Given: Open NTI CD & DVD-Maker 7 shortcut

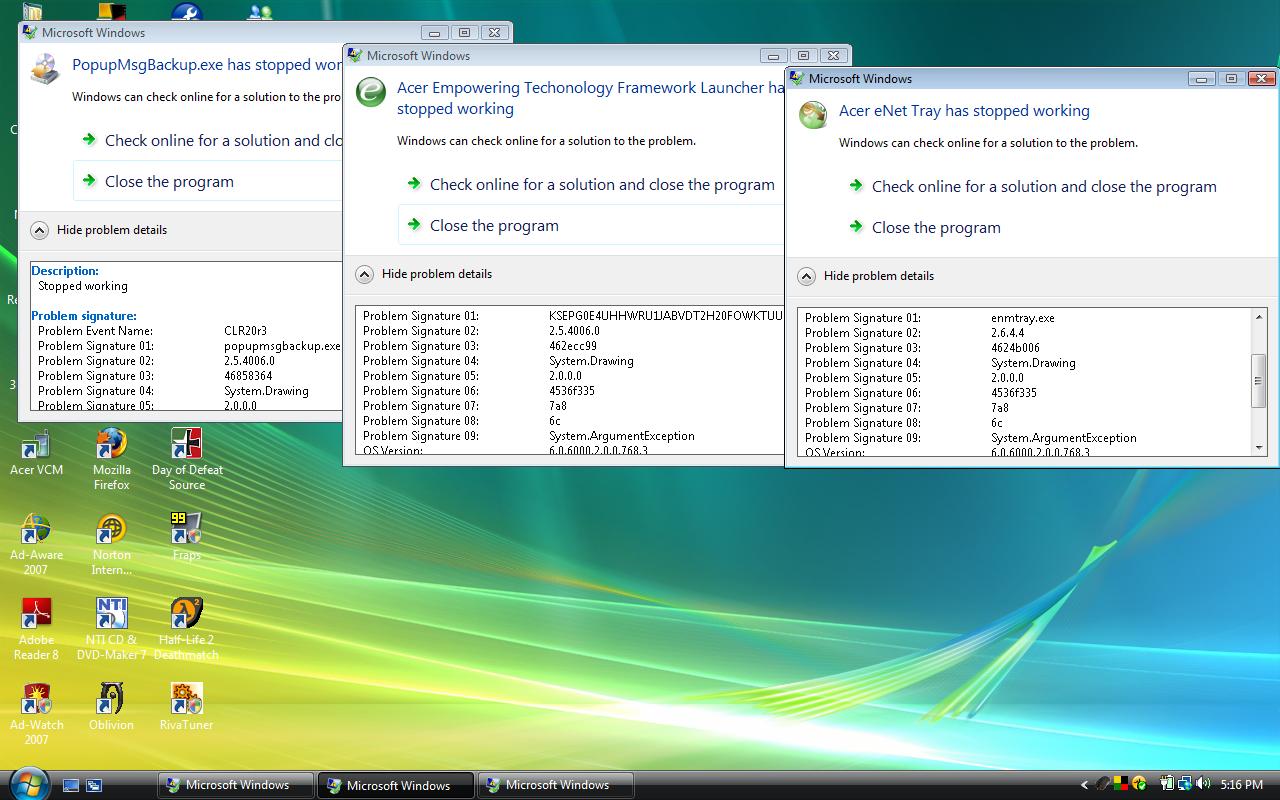Looking at the screenshot, I should point(111,615).
